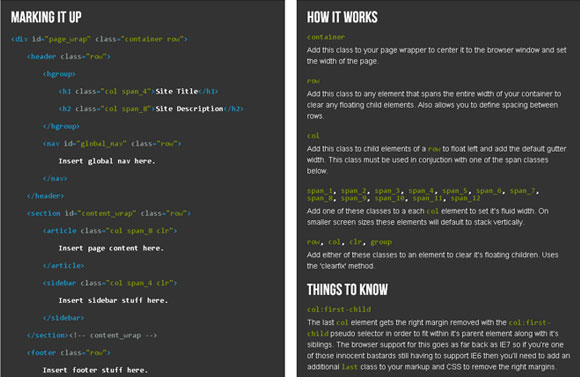
Task: Click the paragraph 'Add this class to your page wrapper'
Action: point(436,55)
